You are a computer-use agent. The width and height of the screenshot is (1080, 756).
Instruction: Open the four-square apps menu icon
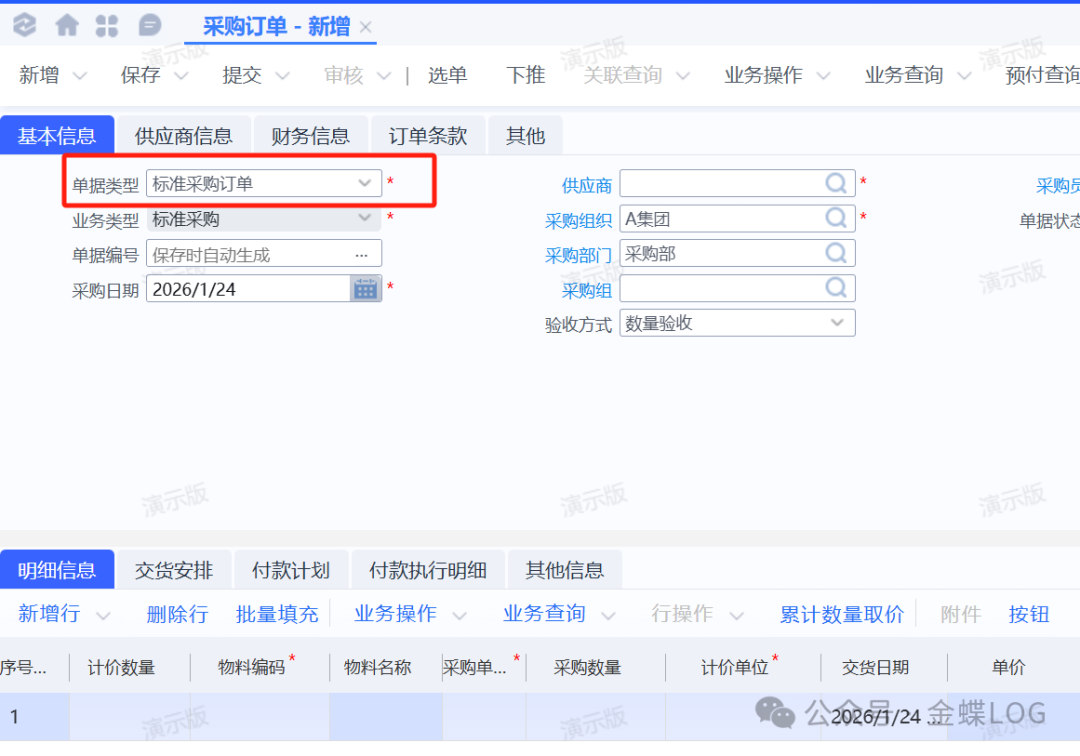(x=108, y=25)
